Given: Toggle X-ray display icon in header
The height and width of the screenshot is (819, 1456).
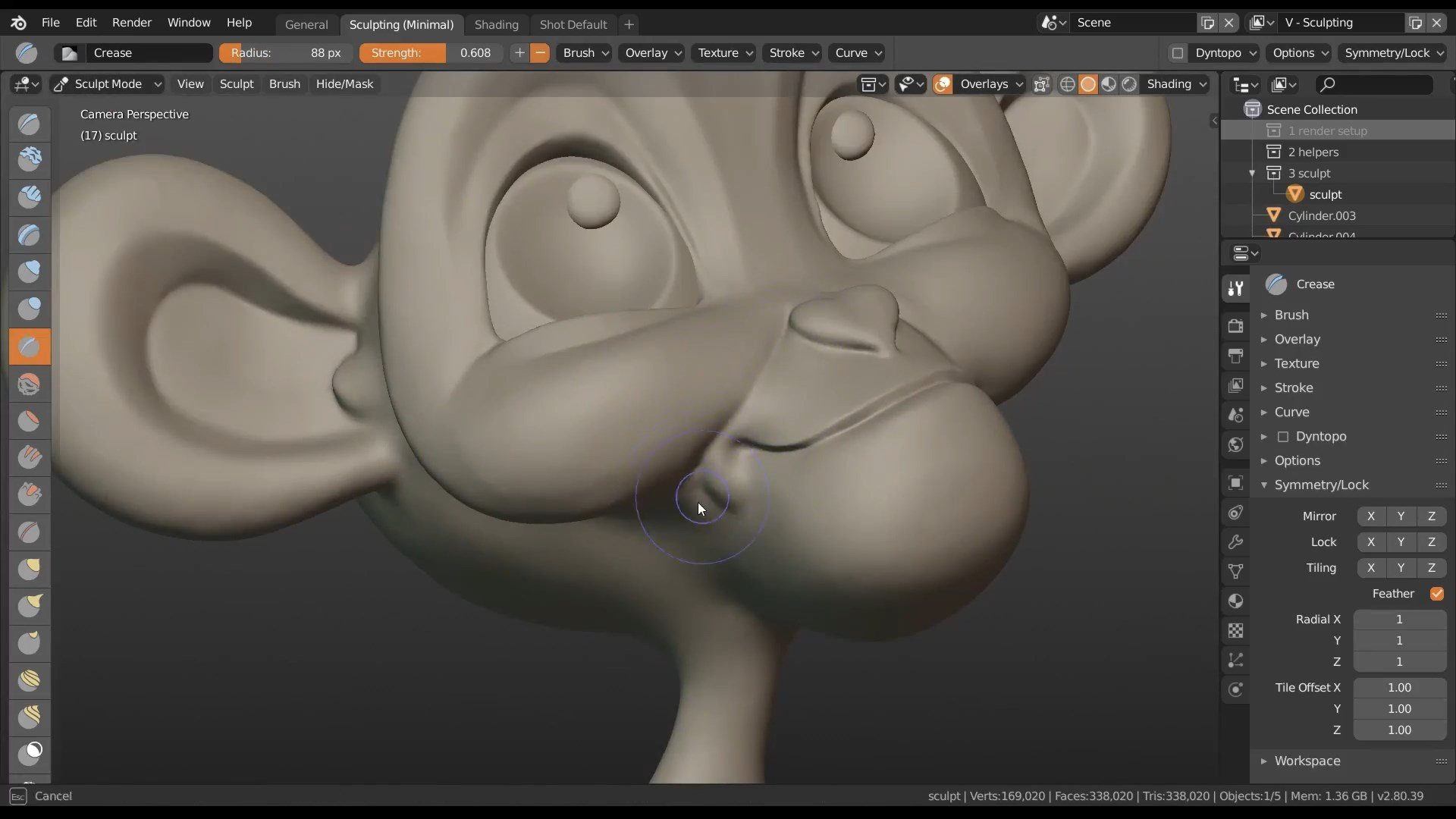Looking at the screenshot, I should (x=1041, y=84).
